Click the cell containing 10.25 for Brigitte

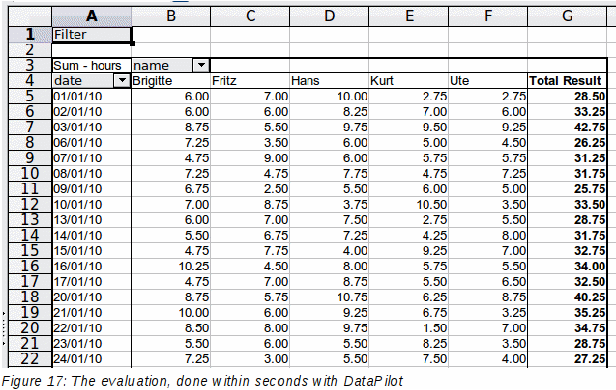point(171,266)
